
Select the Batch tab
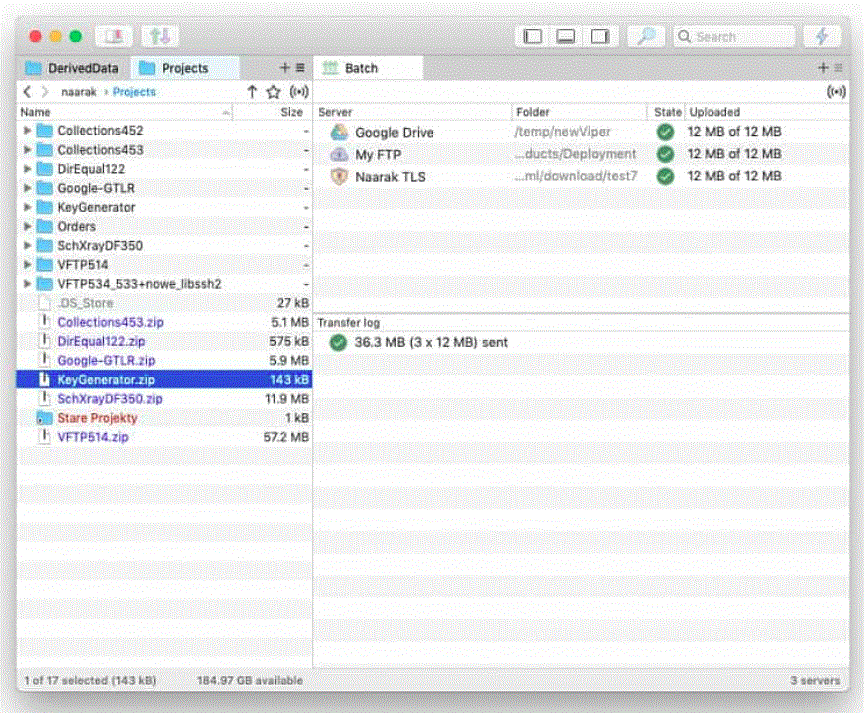pos(368,68)
